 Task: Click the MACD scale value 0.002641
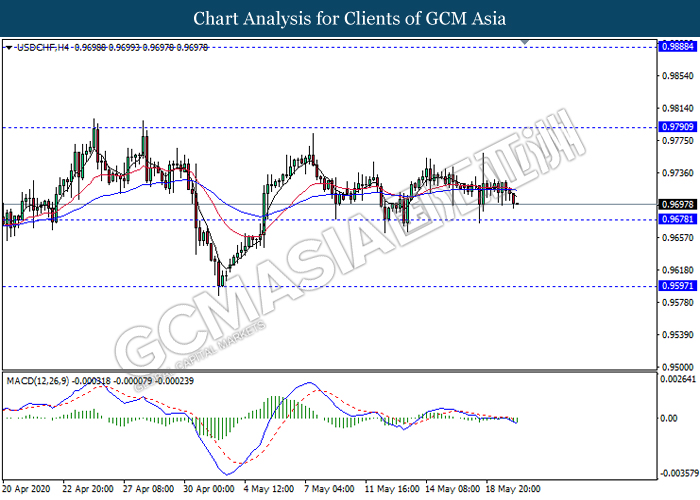678,379
